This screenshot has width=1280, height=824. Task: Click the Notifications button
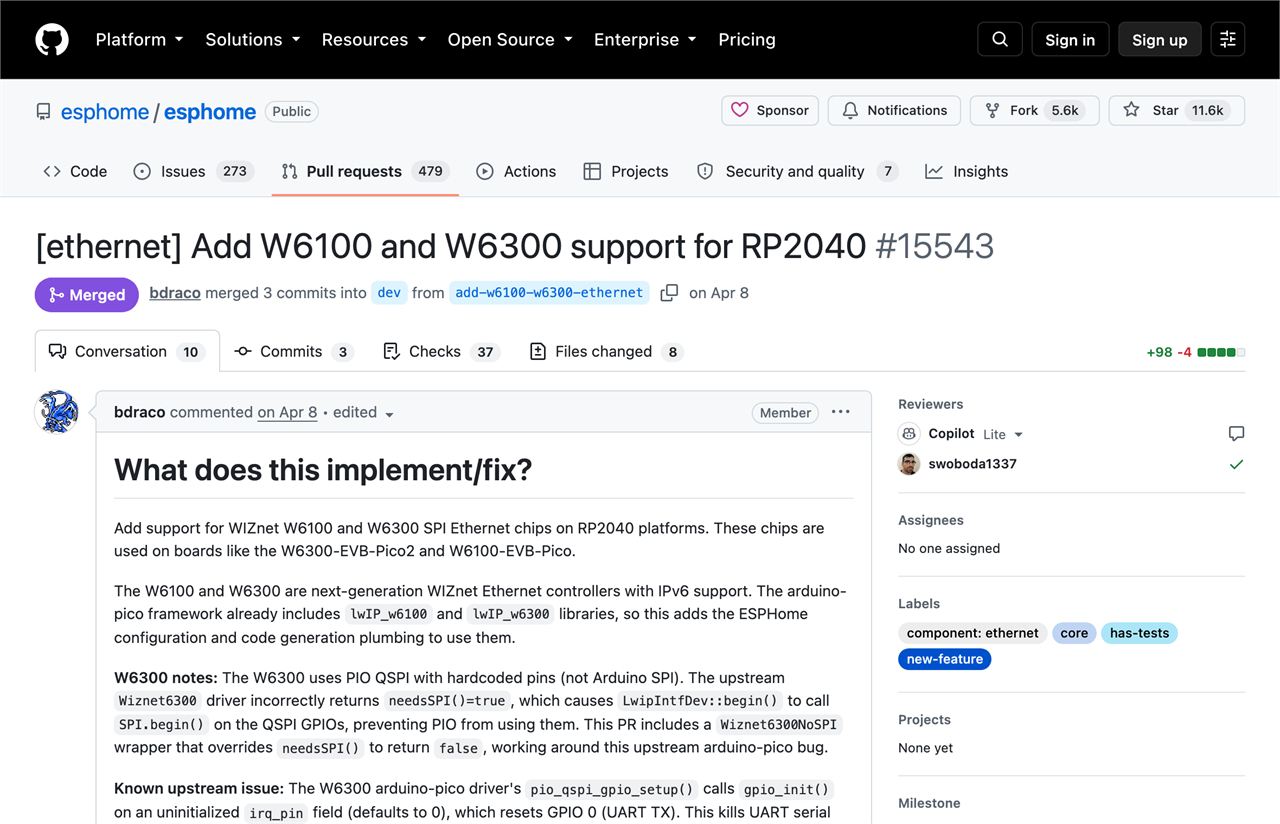(x=894, y=110)
